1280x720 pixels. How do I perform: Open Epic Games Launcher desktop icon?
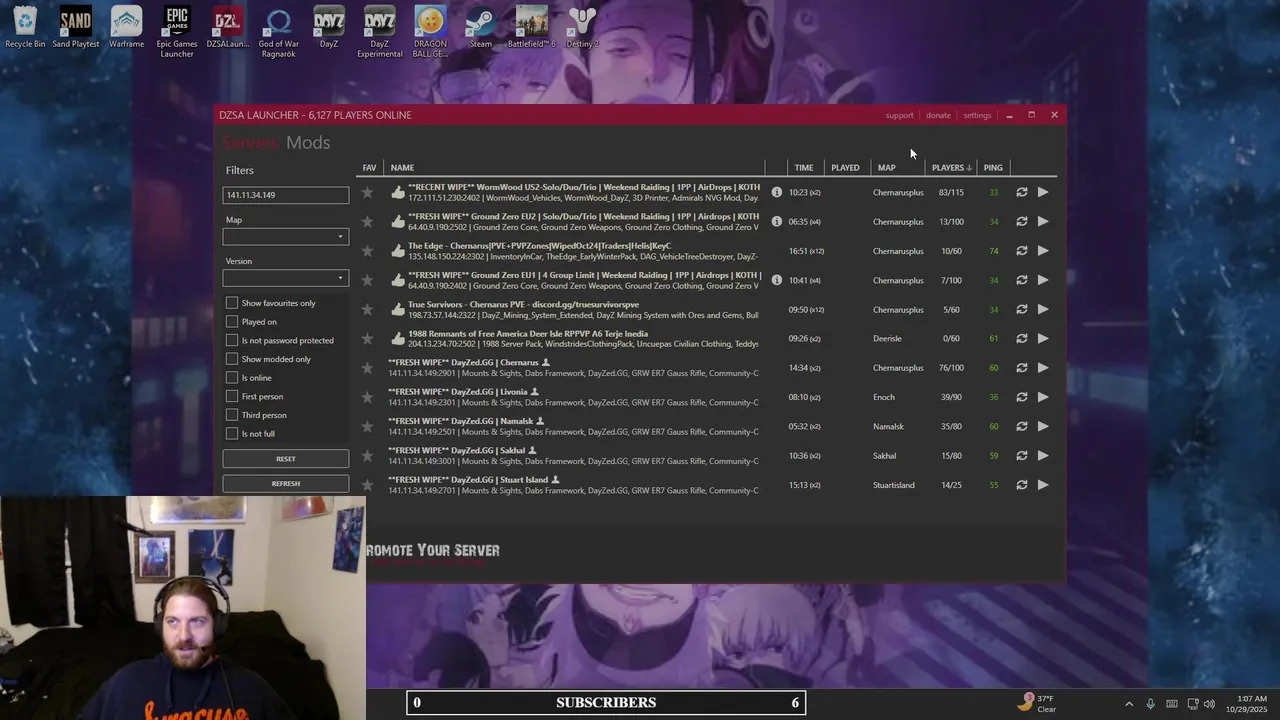[177, 31]
